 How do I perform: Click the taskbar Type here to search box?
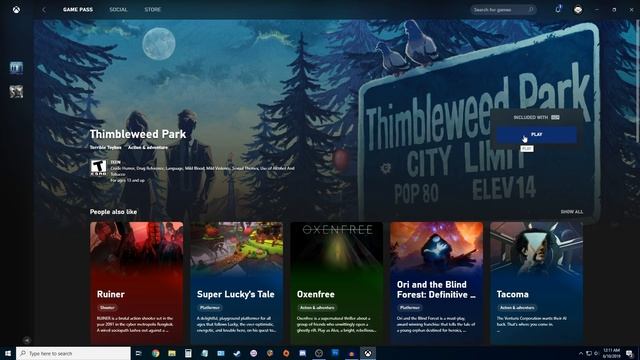click(73, 353)
